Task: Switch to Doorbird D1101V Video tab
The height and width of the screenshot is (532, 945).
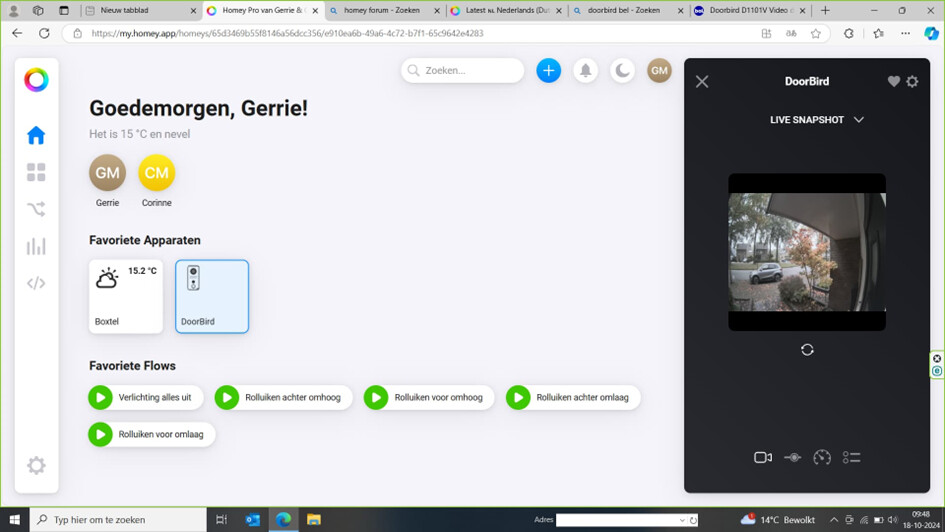Action: [751, 10]
